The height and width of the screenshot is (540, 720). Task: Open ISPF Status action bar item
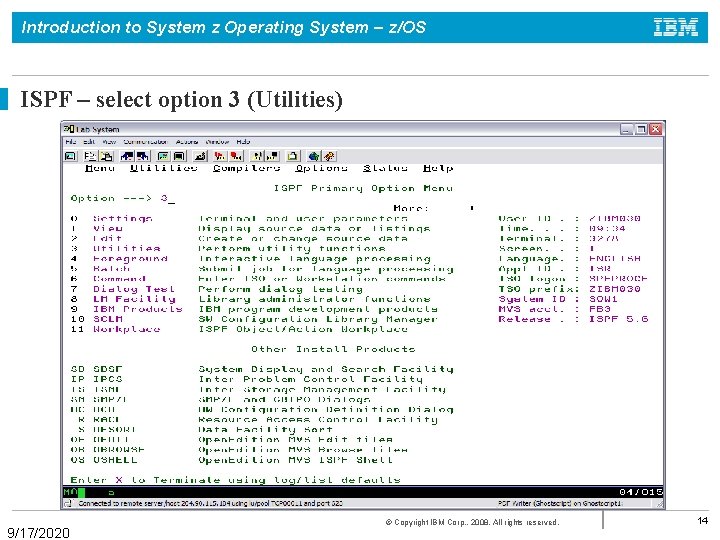[x=385, y=169]
